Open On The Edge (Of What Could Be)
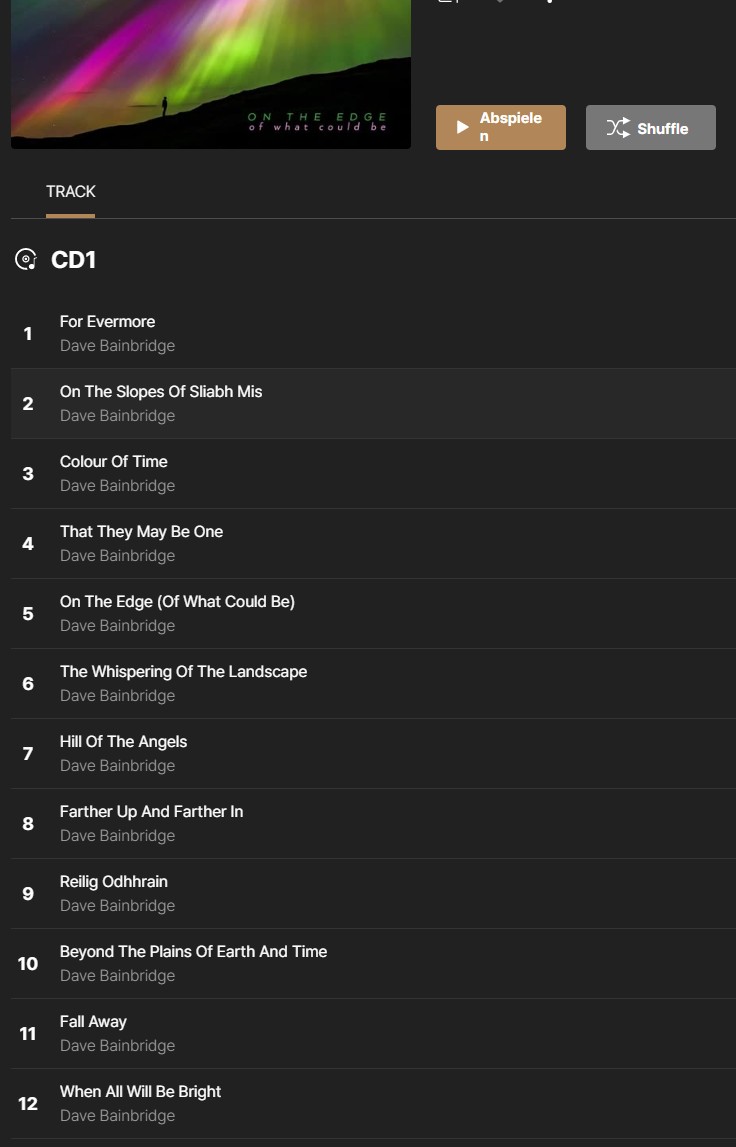Image resolution: width=736 pixels, height=1147 pixels. [373, 614]
